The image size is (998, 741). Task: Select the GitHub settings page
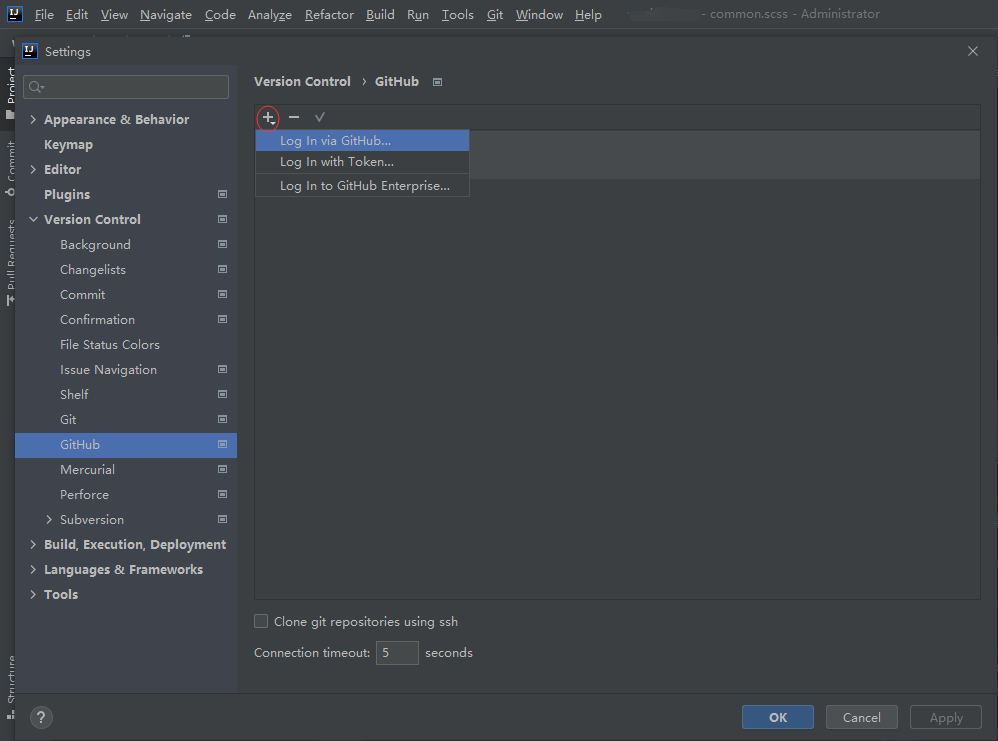click(x=126, y=444)
